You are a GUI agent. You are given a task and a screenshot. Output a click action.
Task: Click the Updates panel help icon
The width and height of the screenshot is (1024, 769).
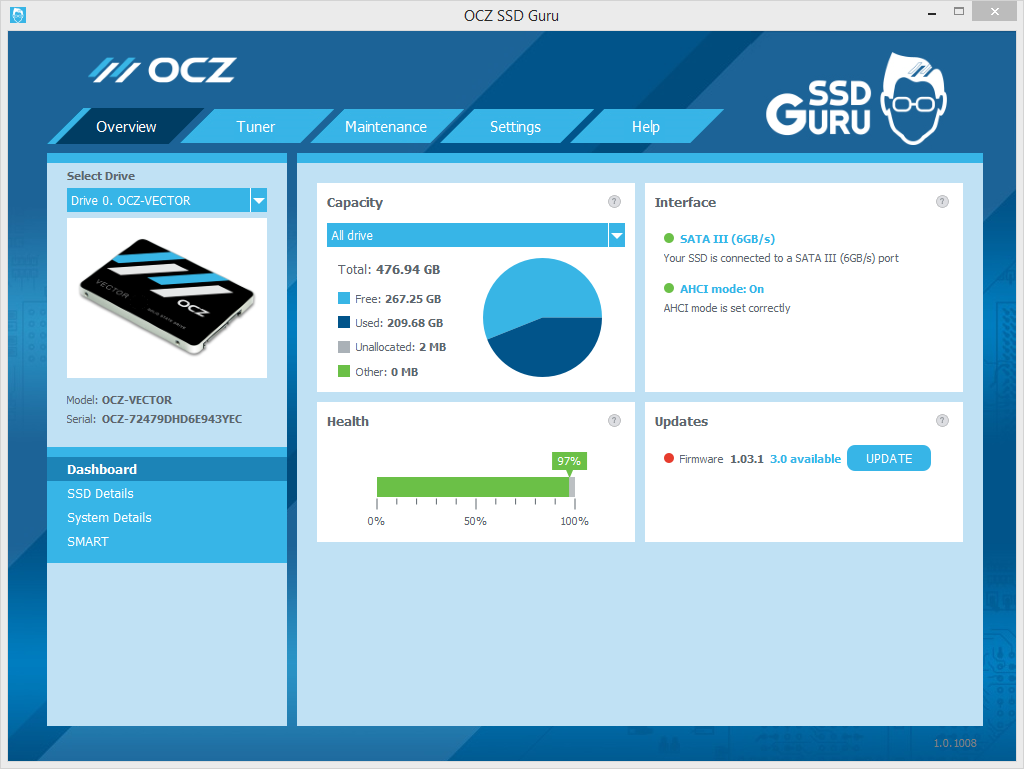pos(941,420)
